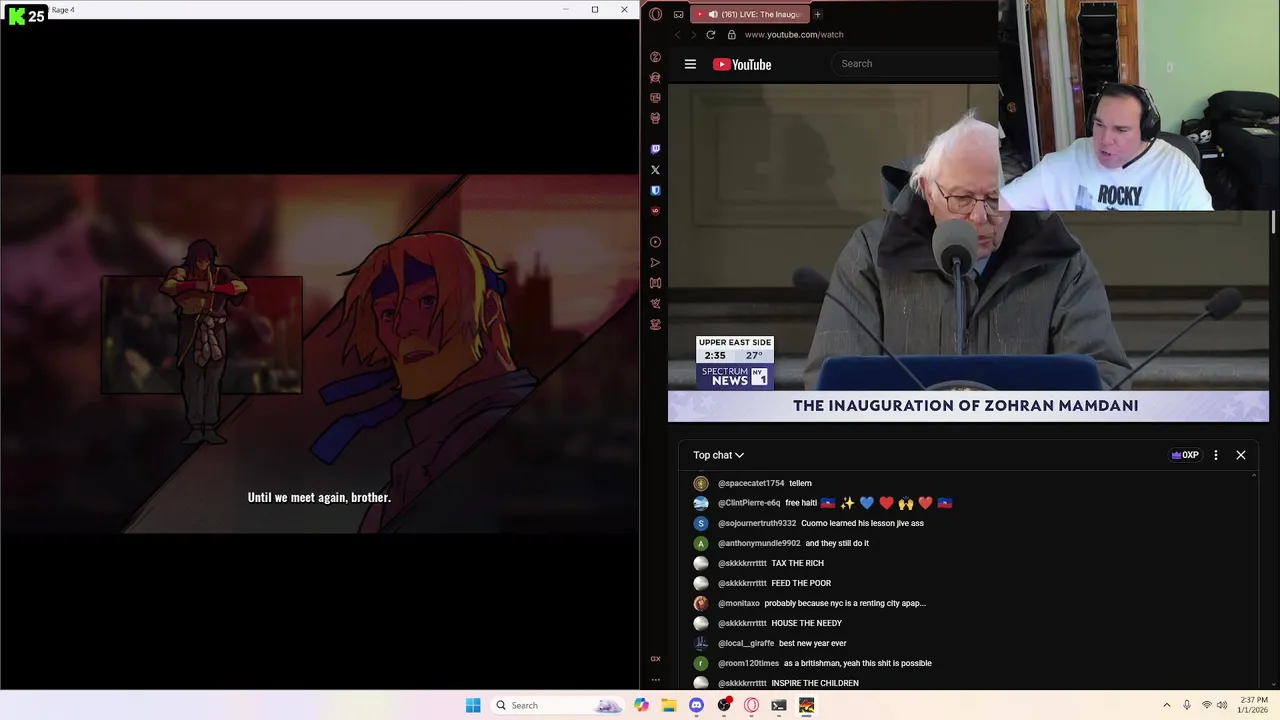The height and width of the screenshot is (720, 1280).
Task: Click the OXP badge in chat header
Action: pyautogui.click(x=1185, y=455)
